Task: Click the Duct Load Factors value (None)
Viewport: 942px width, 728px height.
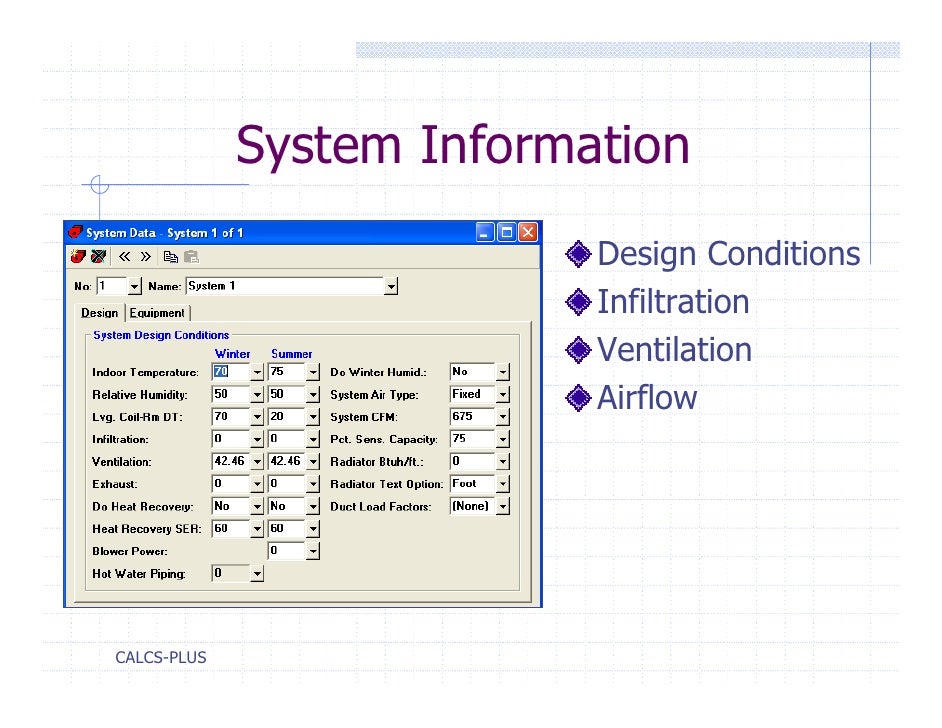Action: coord(473,506)
